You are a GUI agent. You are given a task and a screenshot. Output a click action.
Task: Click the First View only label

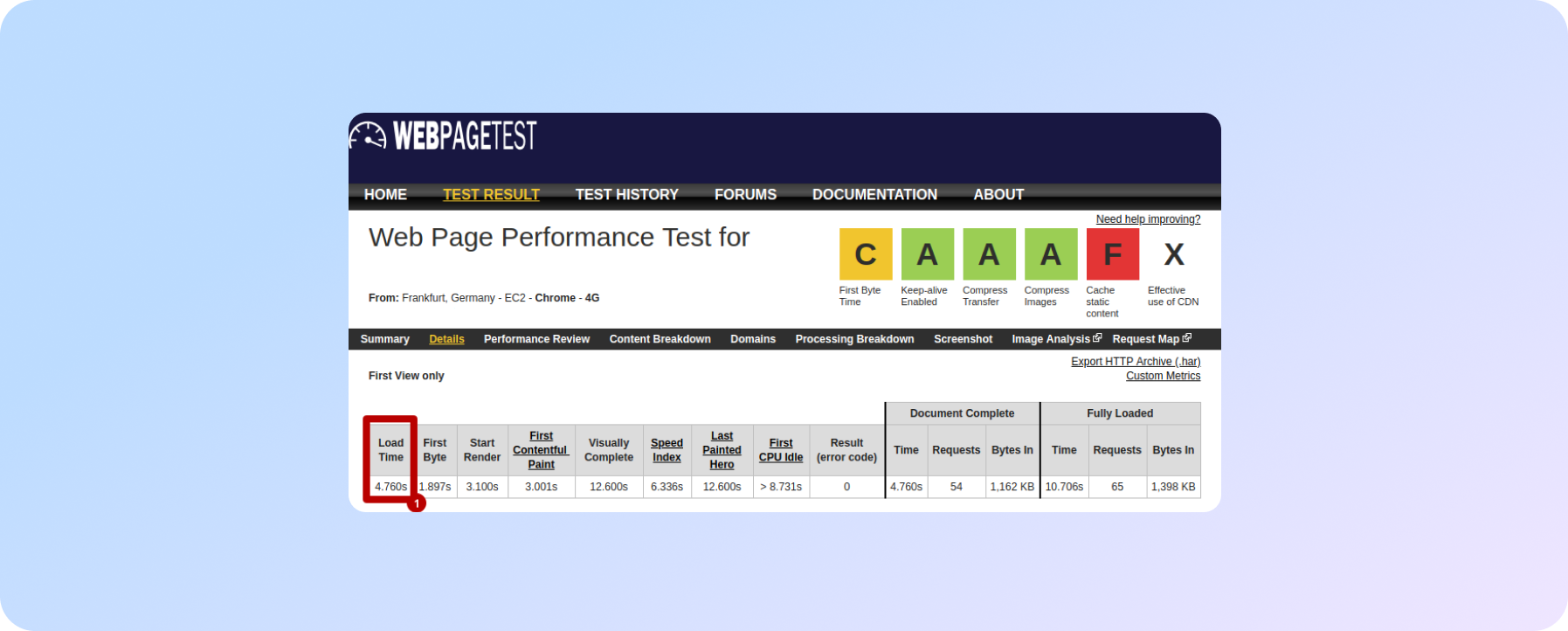pos(406,376)
